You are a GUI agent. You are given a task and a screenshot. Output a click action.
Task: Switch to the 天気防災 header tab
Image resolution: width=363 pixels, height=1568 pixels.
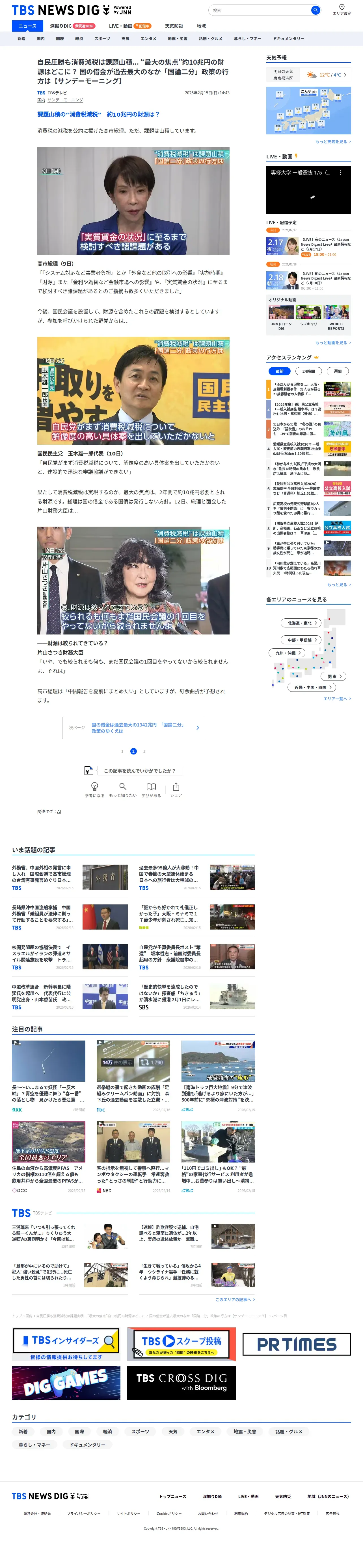(x=174, y=26)
